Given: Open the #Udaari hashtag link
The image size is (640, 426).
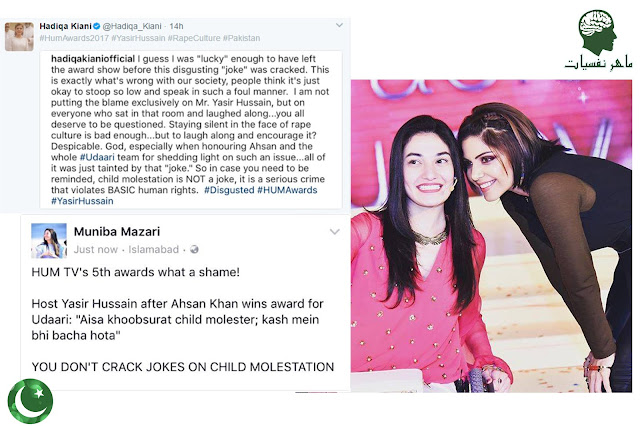Looking at the screenshot, I should [x=97, y=157].
